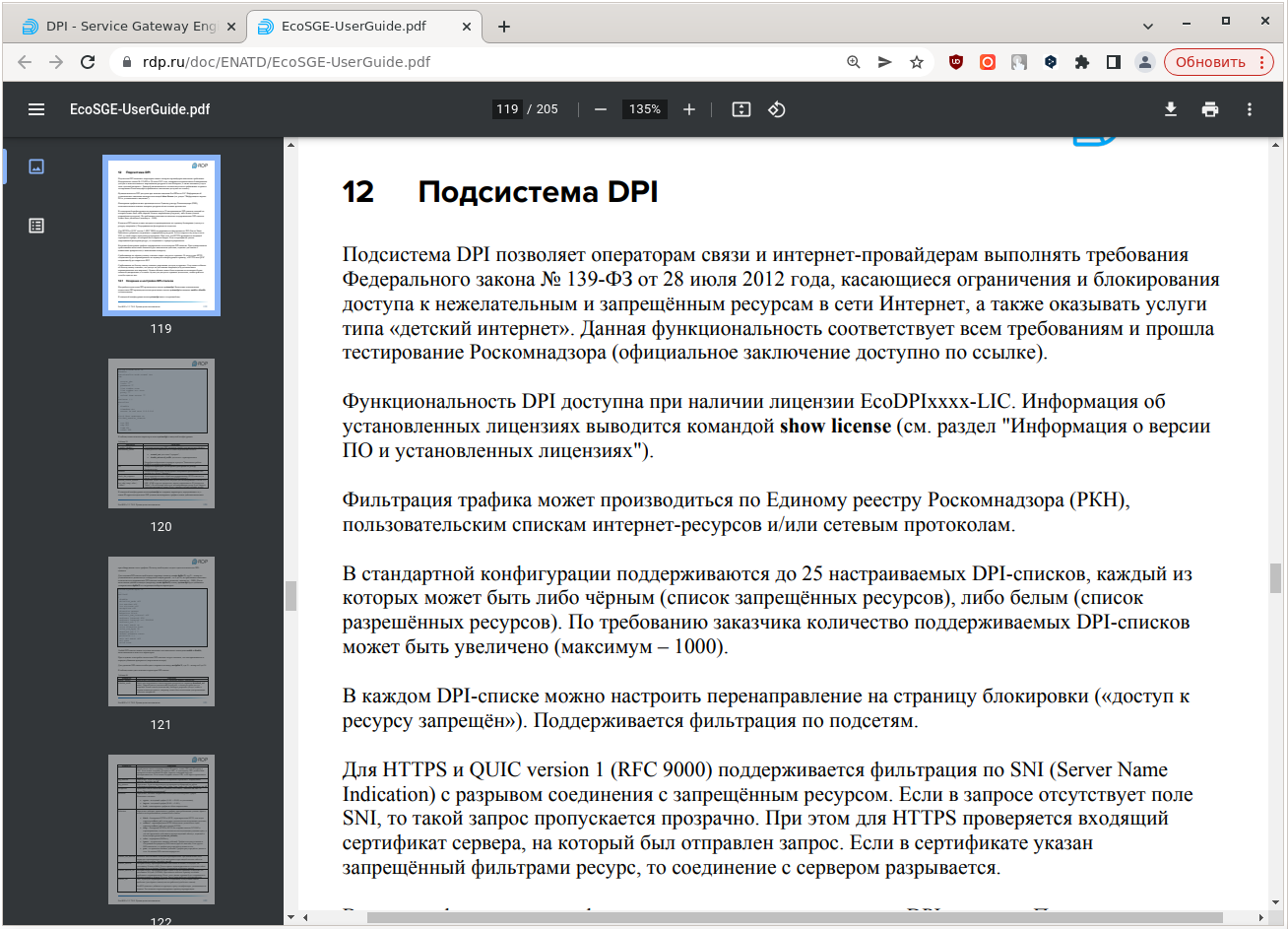Show thumbnails view in PDF sidebar
The width and height of the screenshot is (1288, 929).
pos(36,166)
